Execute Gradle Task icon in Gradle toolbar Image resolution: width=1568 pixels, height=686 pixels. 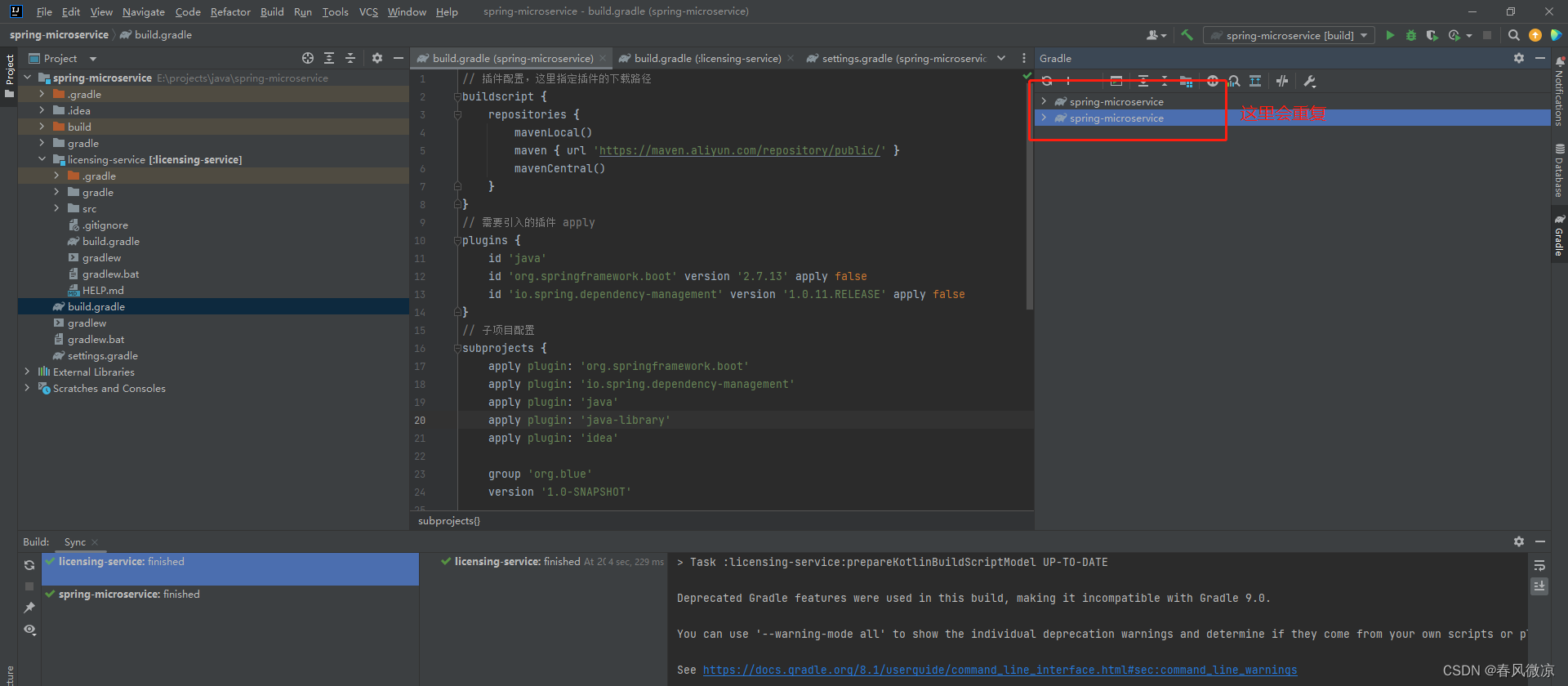pos(1116,81)
